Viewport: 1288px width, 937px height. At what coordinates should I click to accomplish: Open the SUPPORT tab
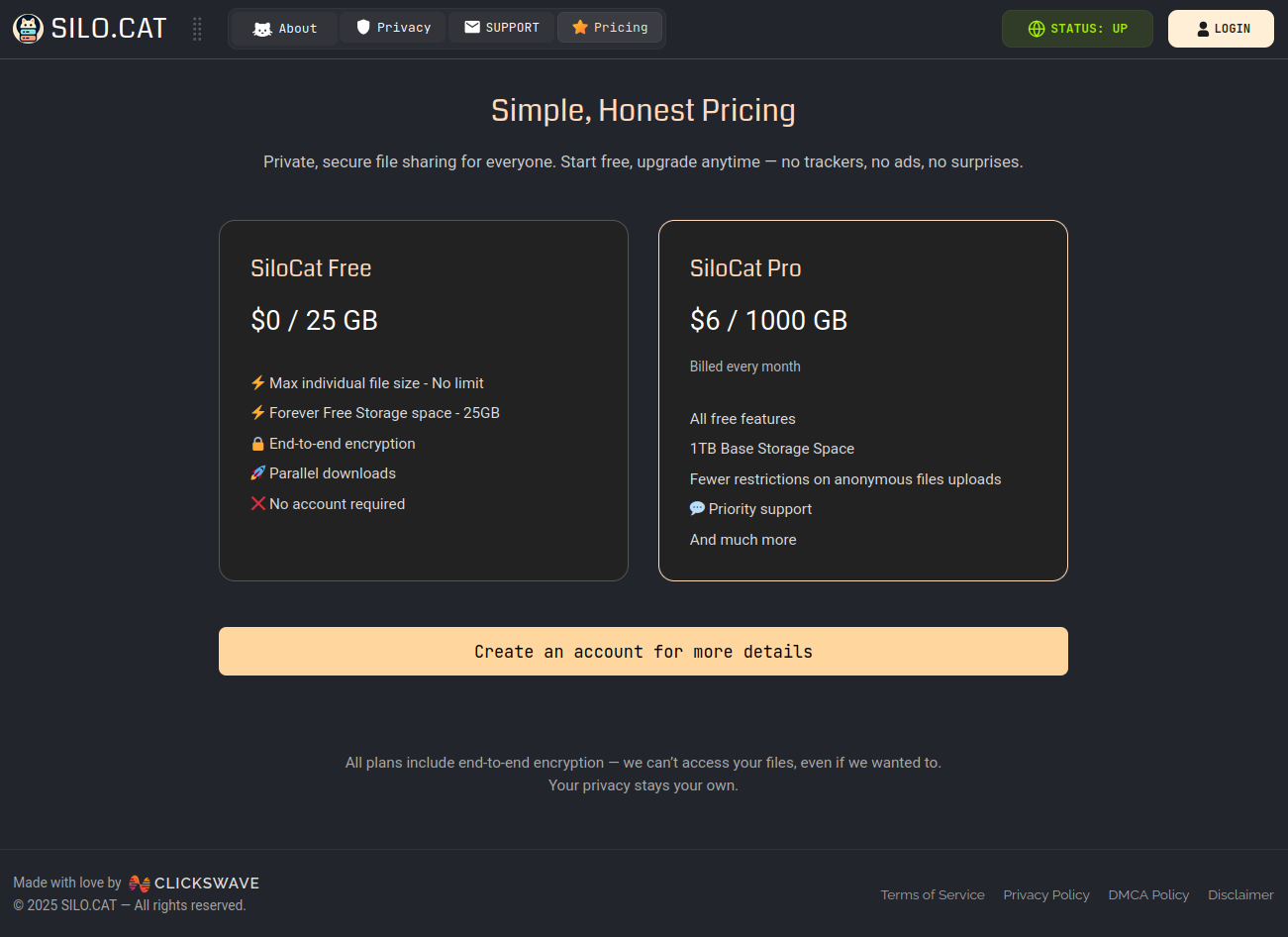point(502,28)
